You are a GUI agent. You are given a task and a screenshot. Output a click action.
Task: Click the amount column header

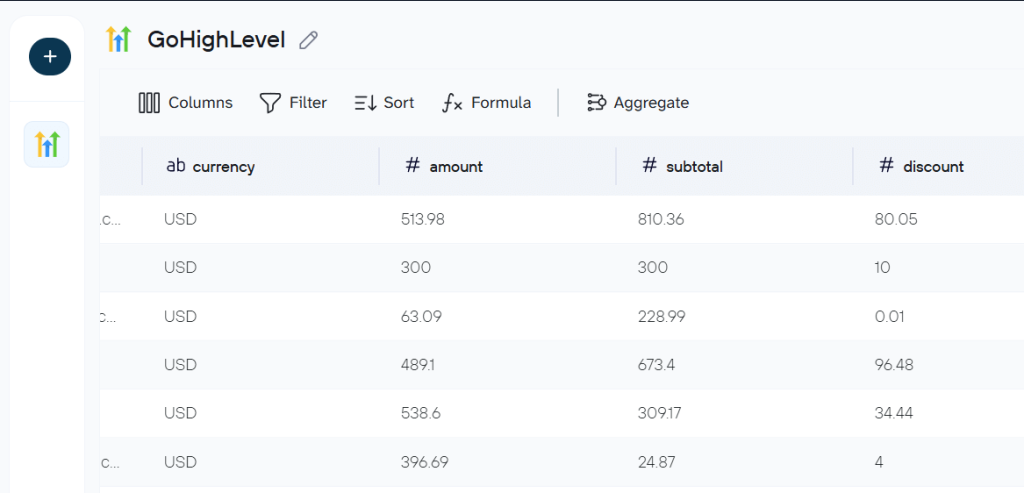456,167
